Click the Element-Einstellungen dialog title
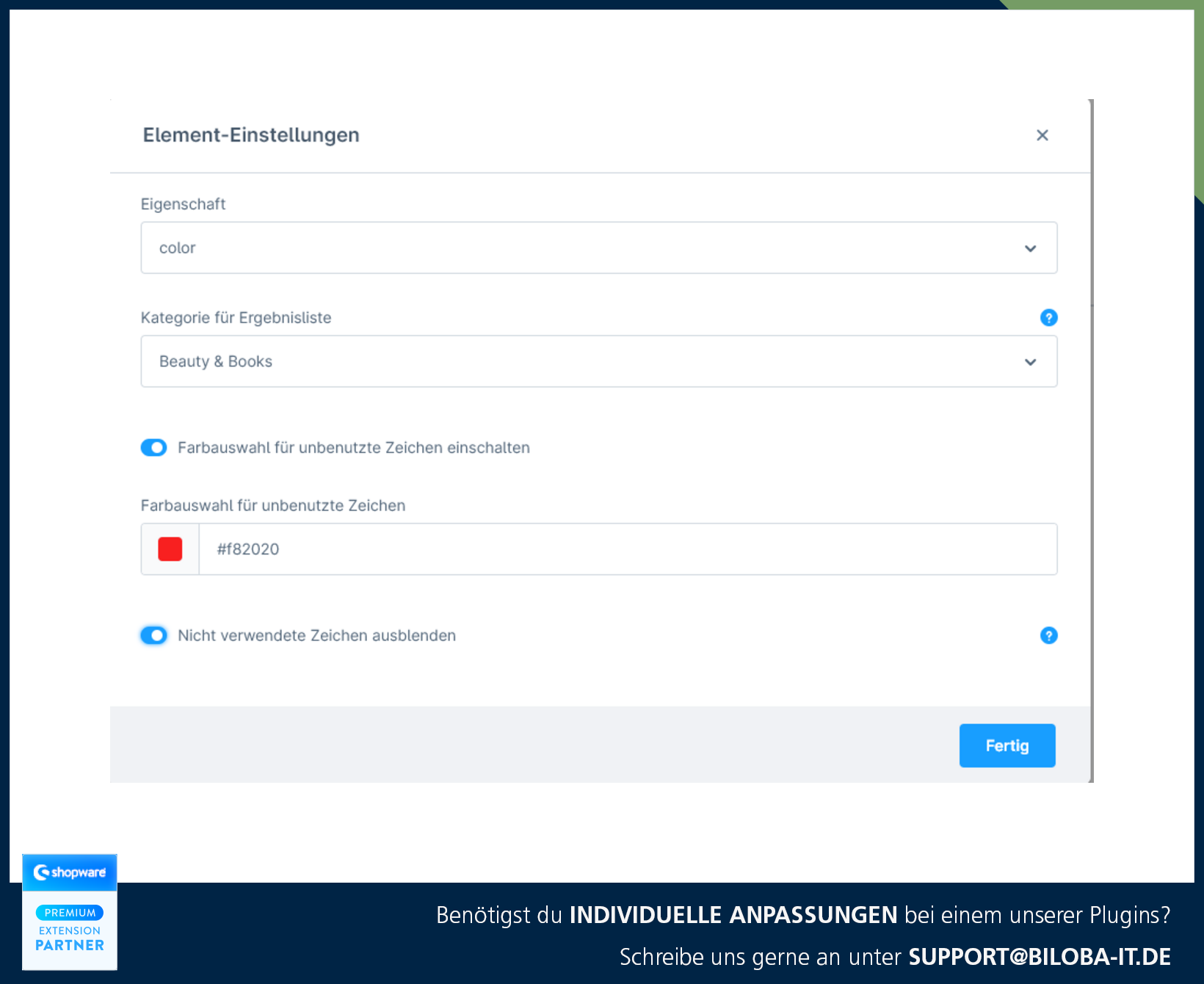This screenshot has height=984, width=1204. pyautogui.click(x=251, y=135)
